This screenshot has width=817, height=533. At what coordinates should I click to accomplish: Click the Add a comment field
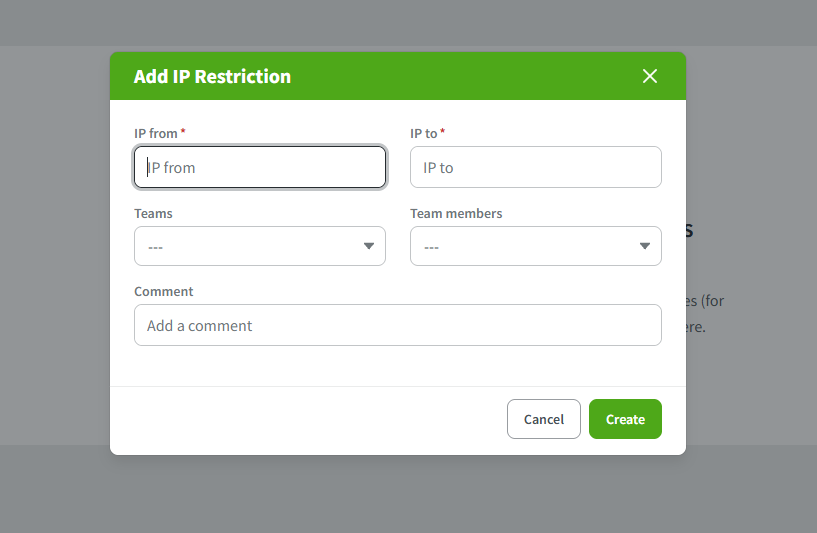[398, 326]
